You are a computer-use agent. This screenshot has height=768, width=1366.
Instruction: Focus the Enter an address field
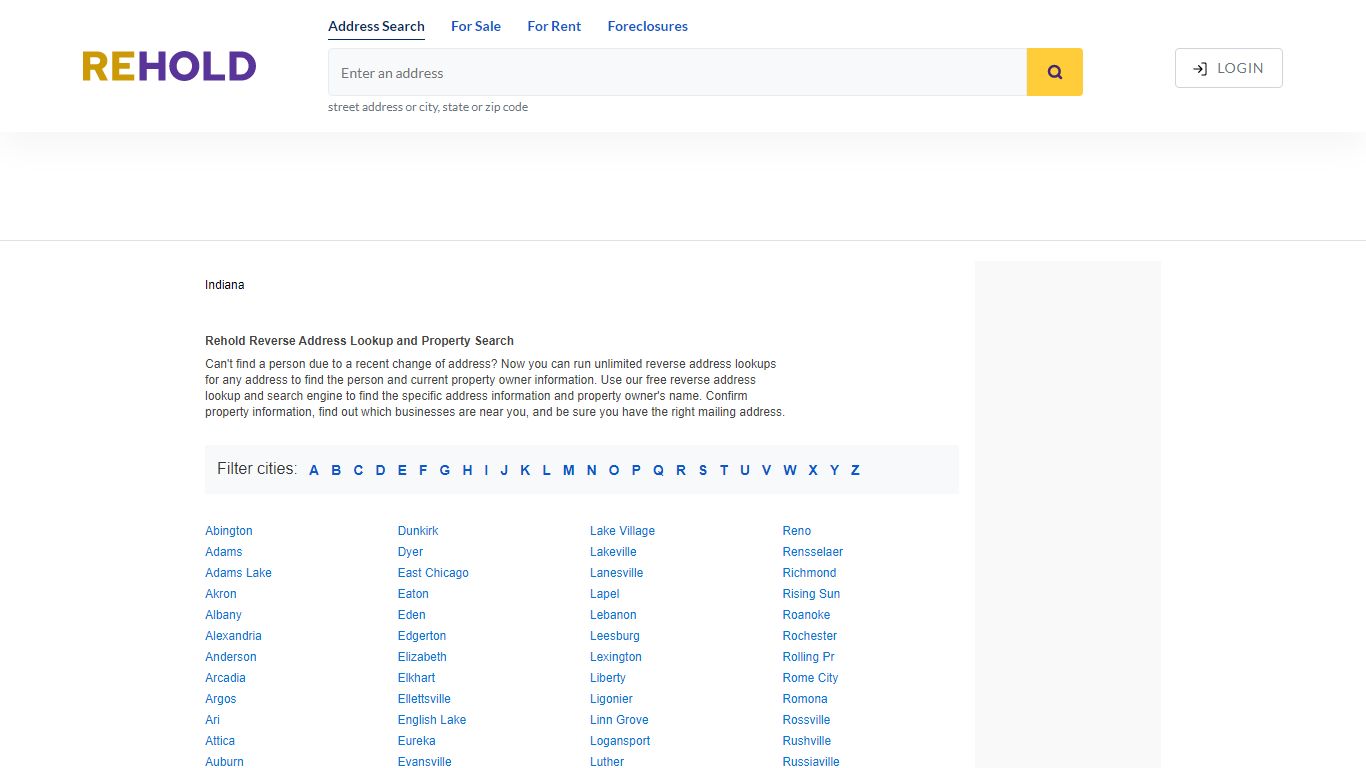pos(677,72)
